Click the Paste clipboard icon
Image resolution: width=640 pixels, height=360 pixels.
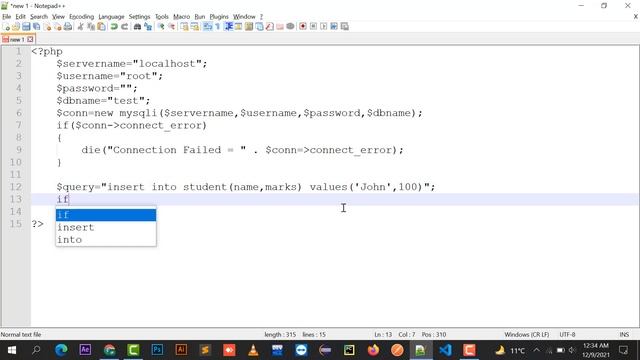(x=102, y=27)
